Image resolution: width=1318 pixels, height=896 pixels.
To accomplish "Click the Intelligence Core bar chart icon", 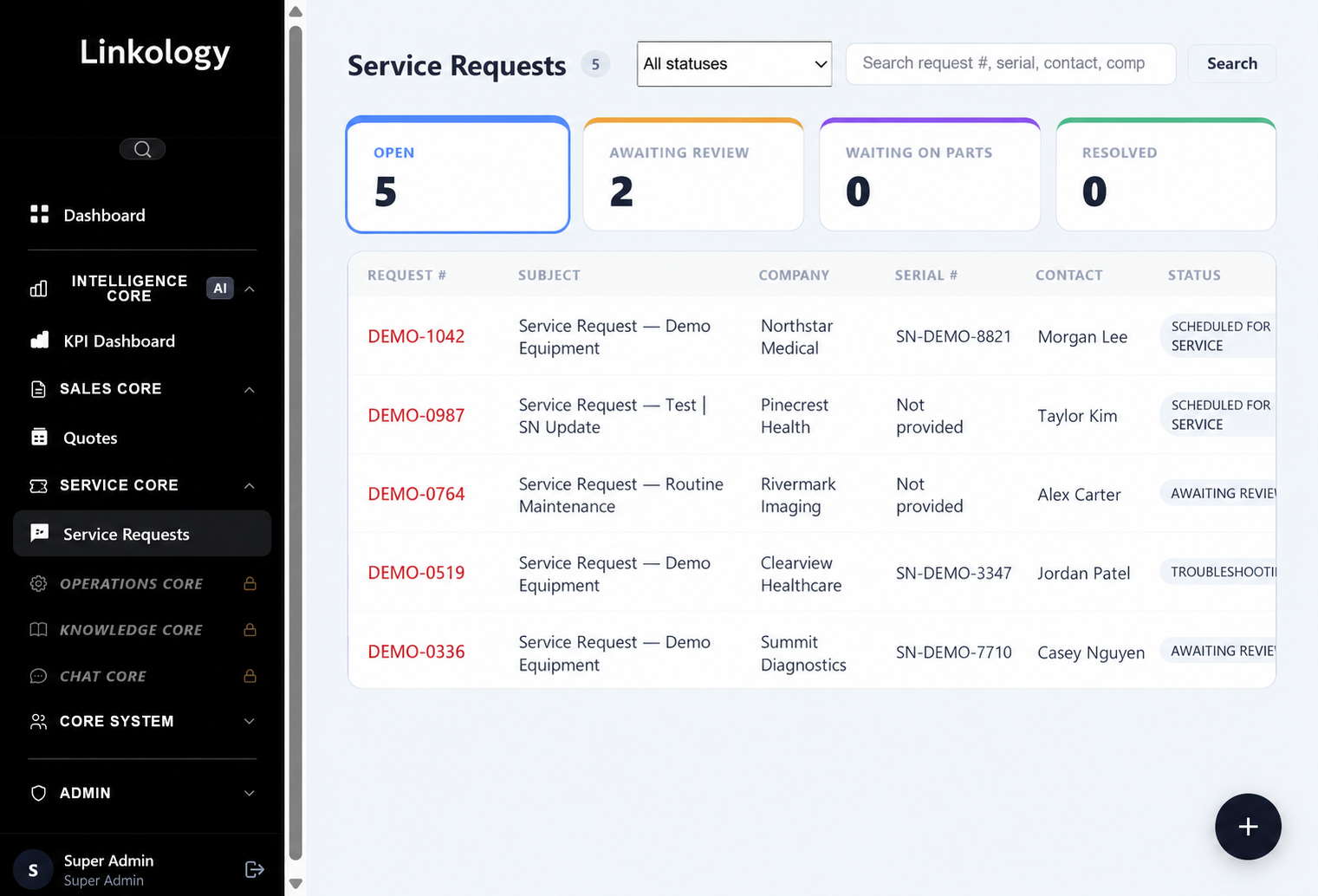I will point(39,289).
